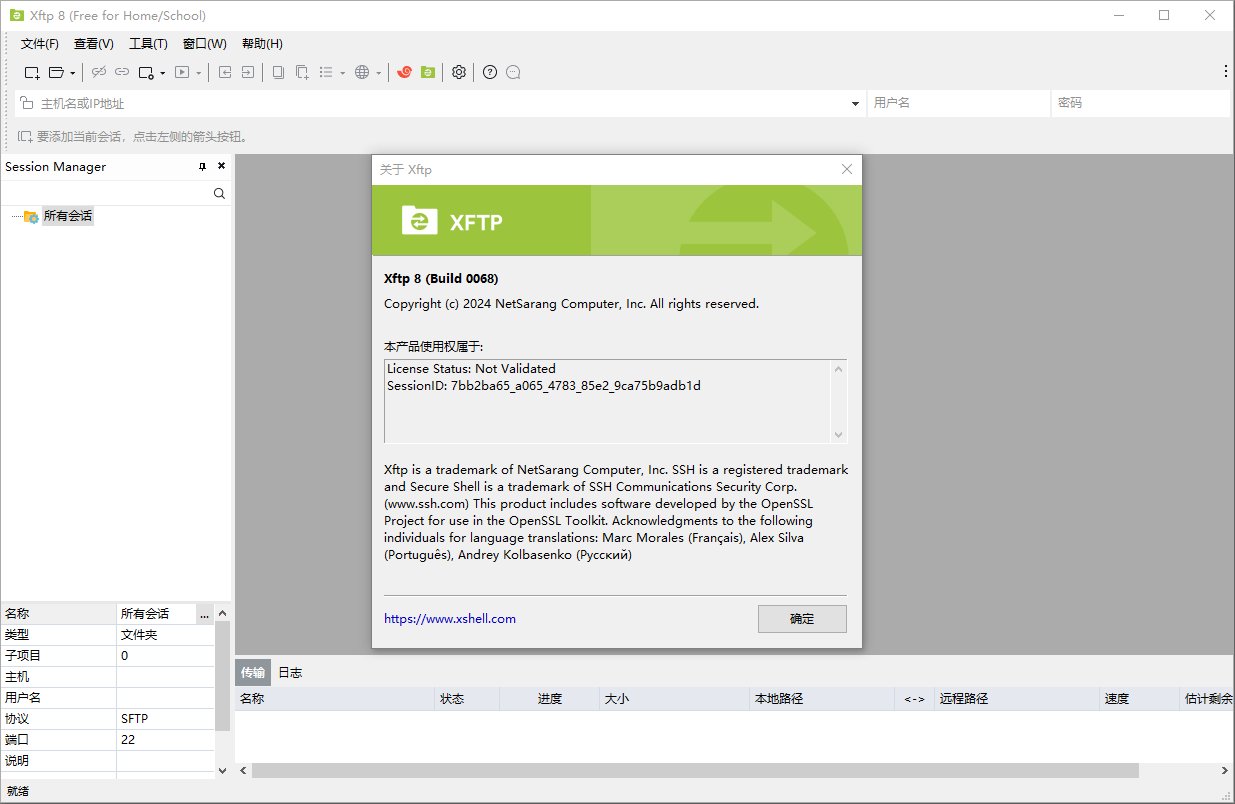This screenshot has width=1235, height=804.
Task: Click the 名称 column header in transfer list
Action: 335,699
